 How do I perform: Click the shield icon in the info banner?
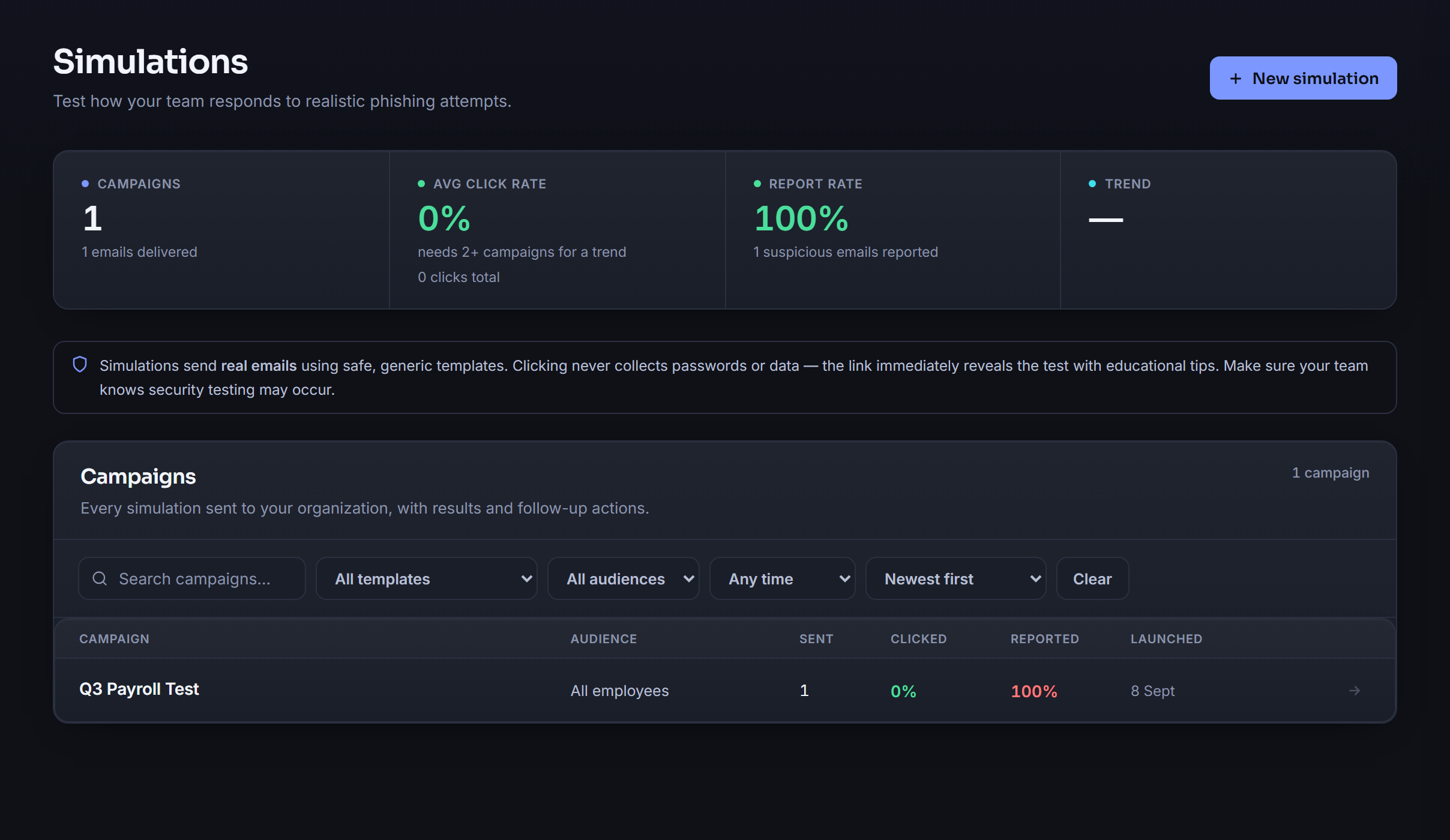[80, 364]
